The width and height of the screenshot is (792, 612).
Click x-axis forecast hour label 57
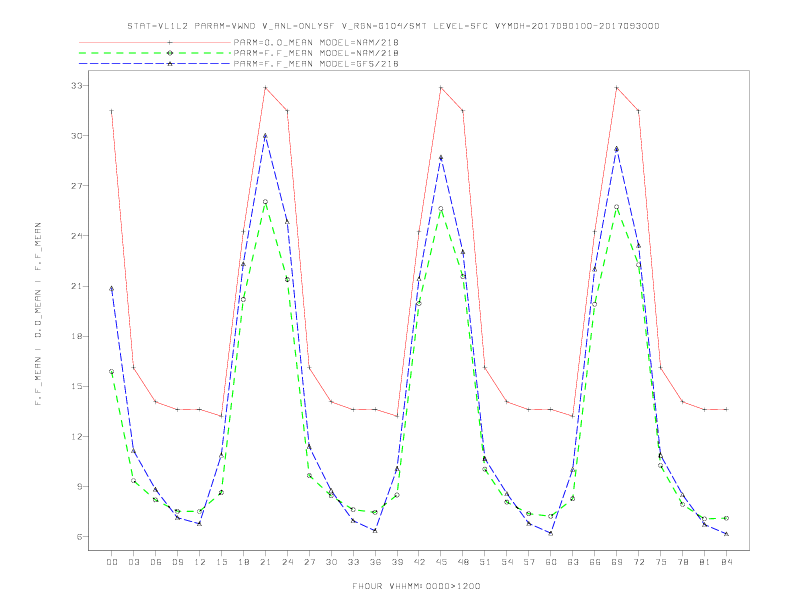pos(529,562)
